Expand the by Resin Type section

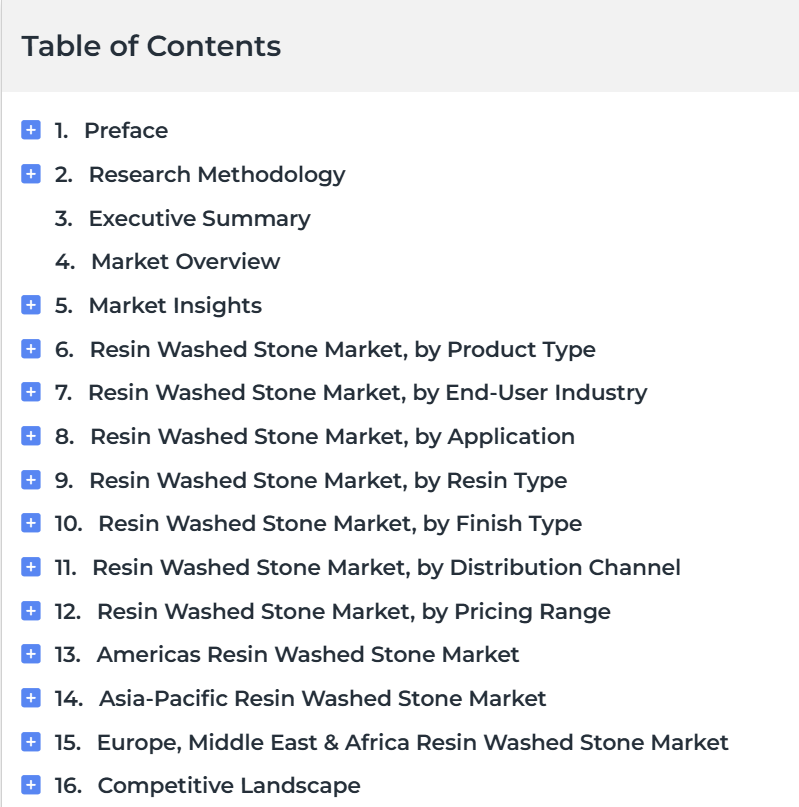tap(31, 480)
